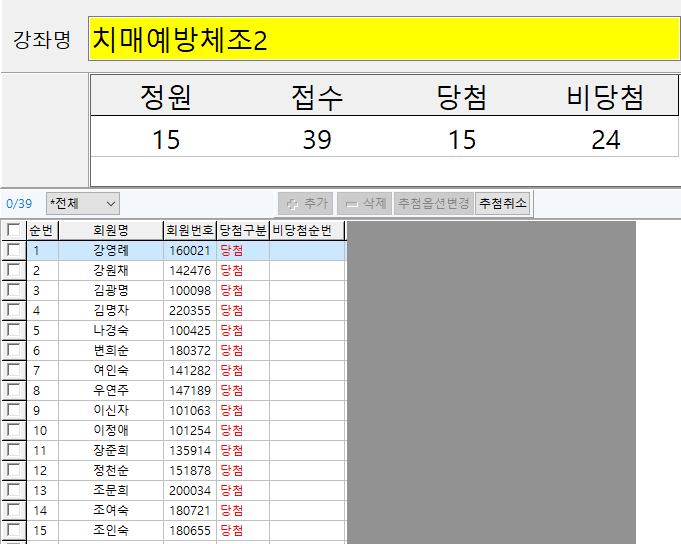Select member name 김광명
This screenshot has height=544, width=681.
(x=111, y=290)
